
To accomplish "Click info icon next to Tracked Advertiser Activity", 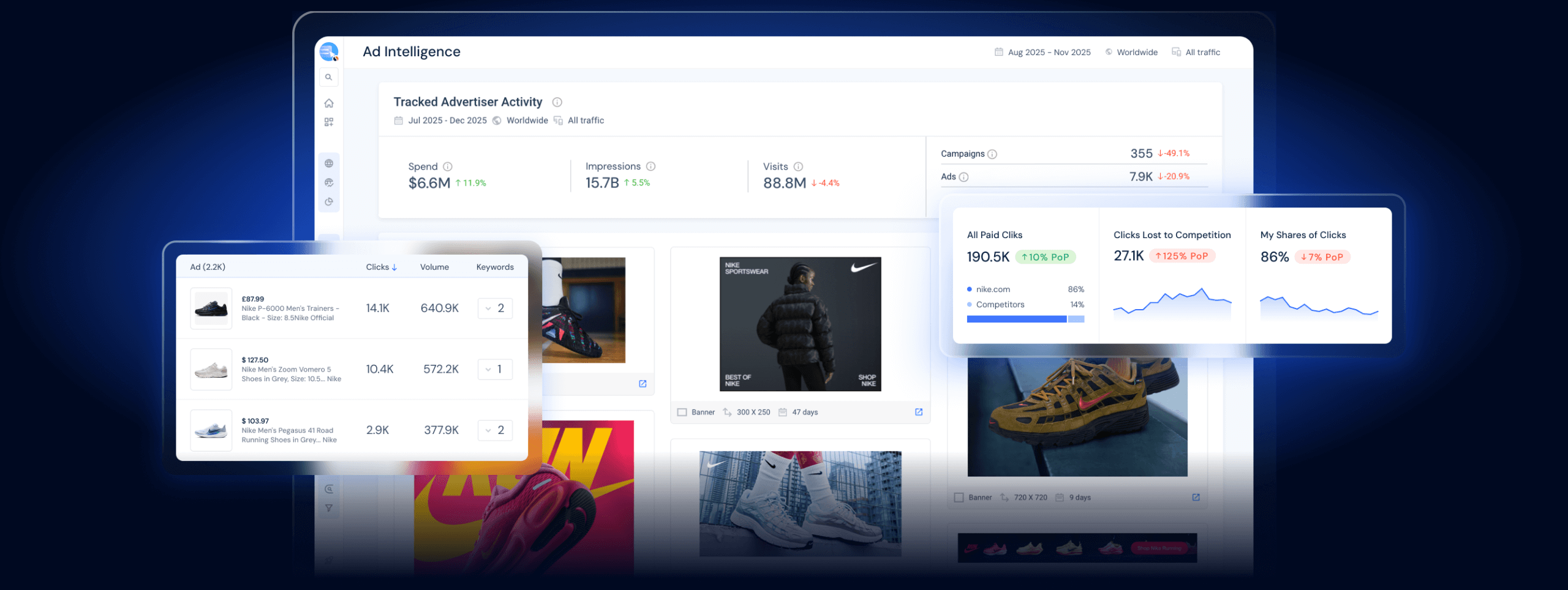I will click(557, 102).
